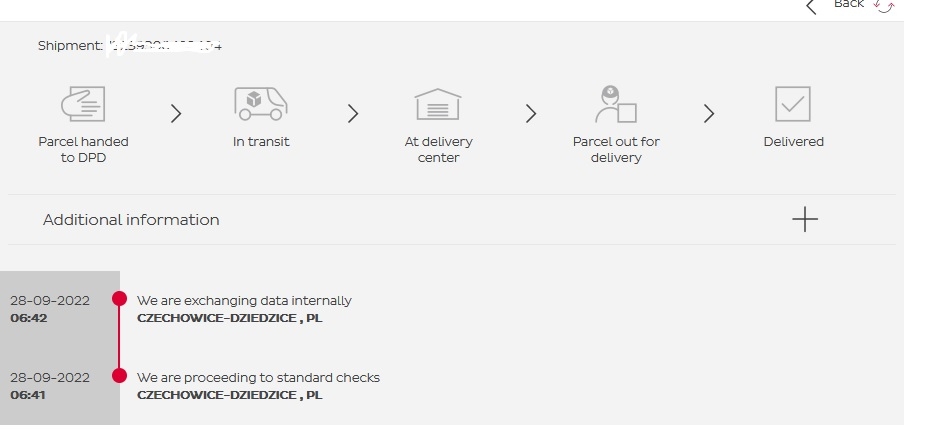939x441 pixels.
Task: Click the In transit step label
Action: pyautogui.click(x=261, y=142)
